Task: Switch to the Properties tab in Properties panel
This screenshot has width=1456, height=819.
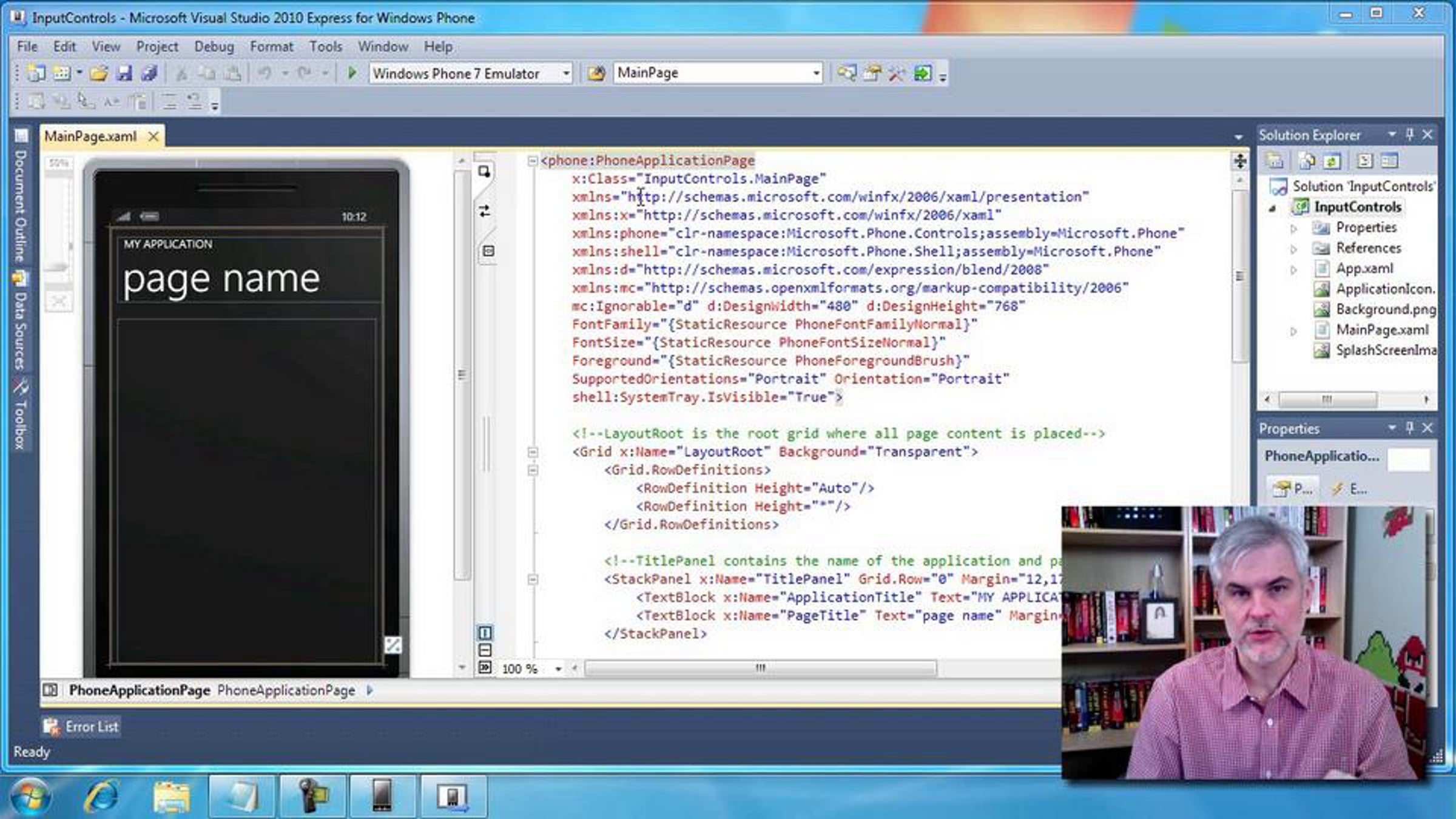Action: tap(1292, 488)
